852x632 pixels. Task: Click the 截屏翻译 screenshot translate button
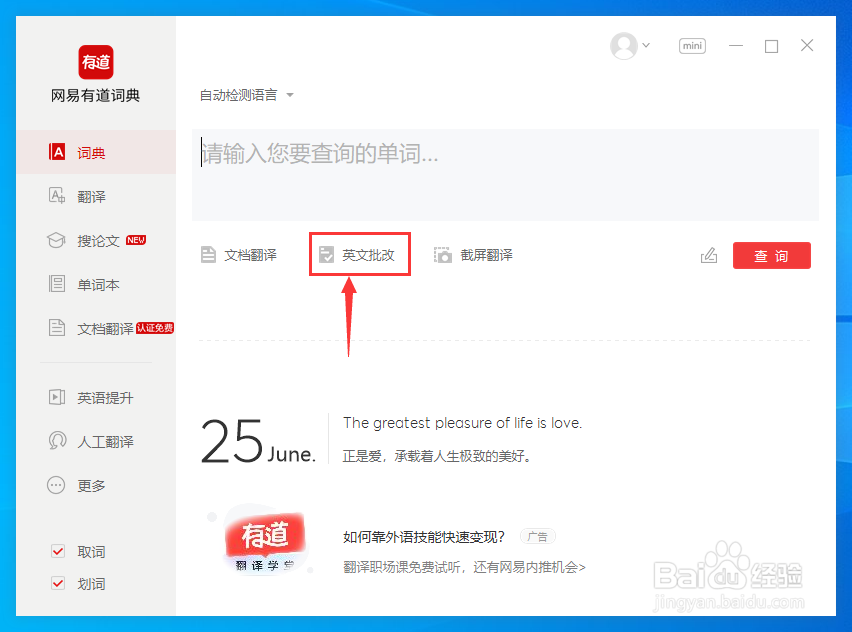click(x=473, y=255)
